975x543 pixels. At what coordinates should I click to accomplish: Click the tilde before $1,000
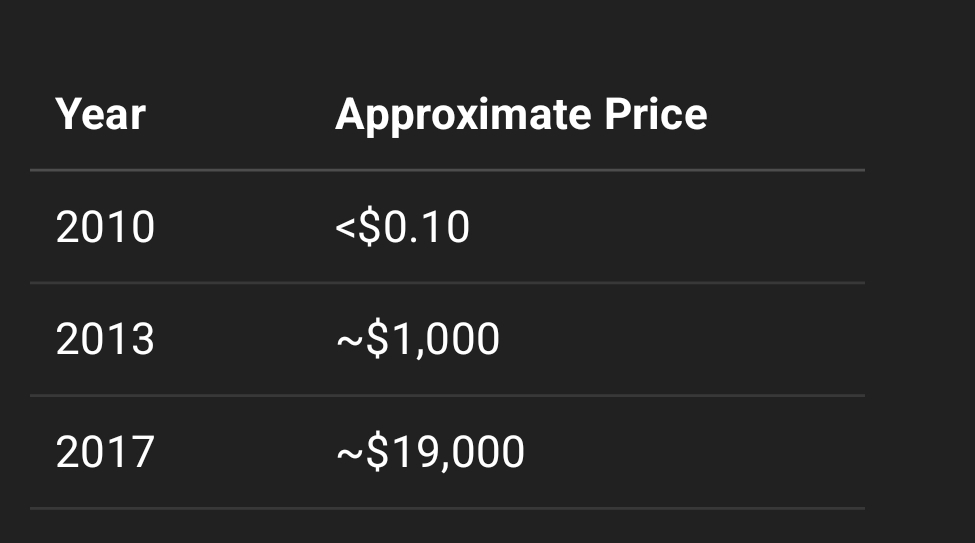[x=349, y=341]
